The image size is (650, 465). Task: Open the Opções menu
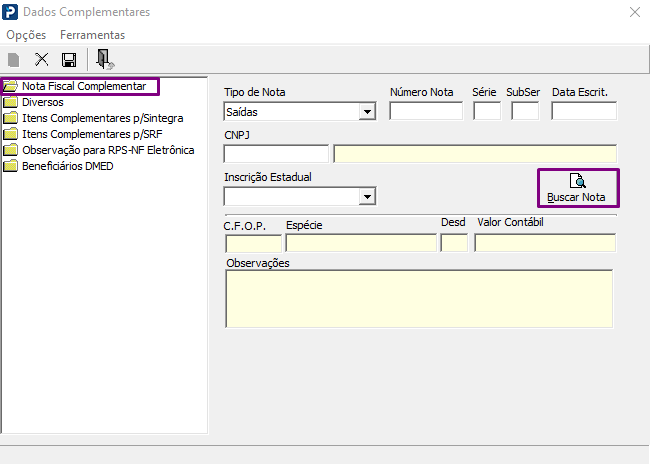point(26,35)
